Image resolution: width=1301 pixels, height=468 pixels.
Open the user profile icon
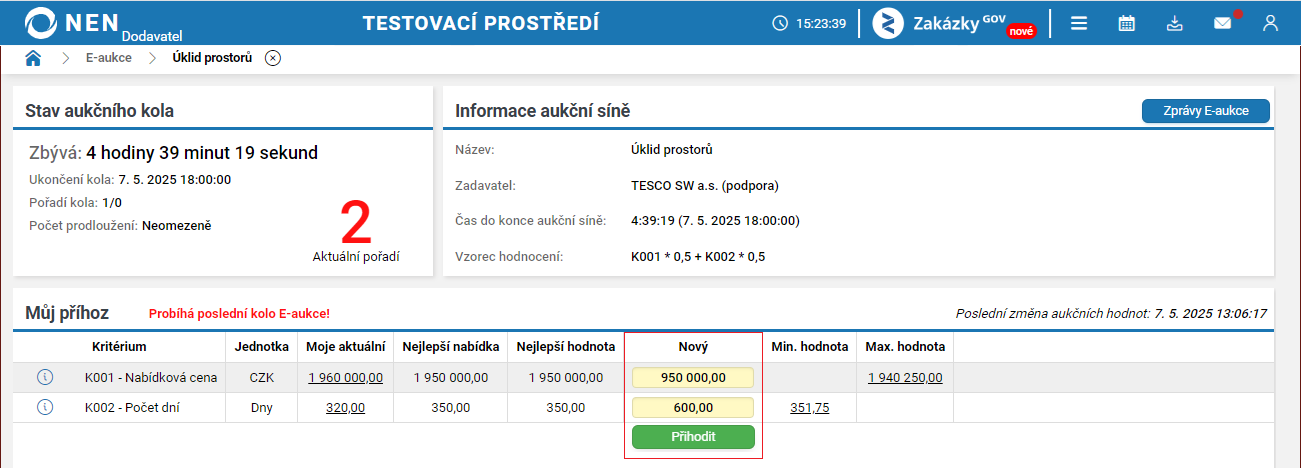(1271, 23)
